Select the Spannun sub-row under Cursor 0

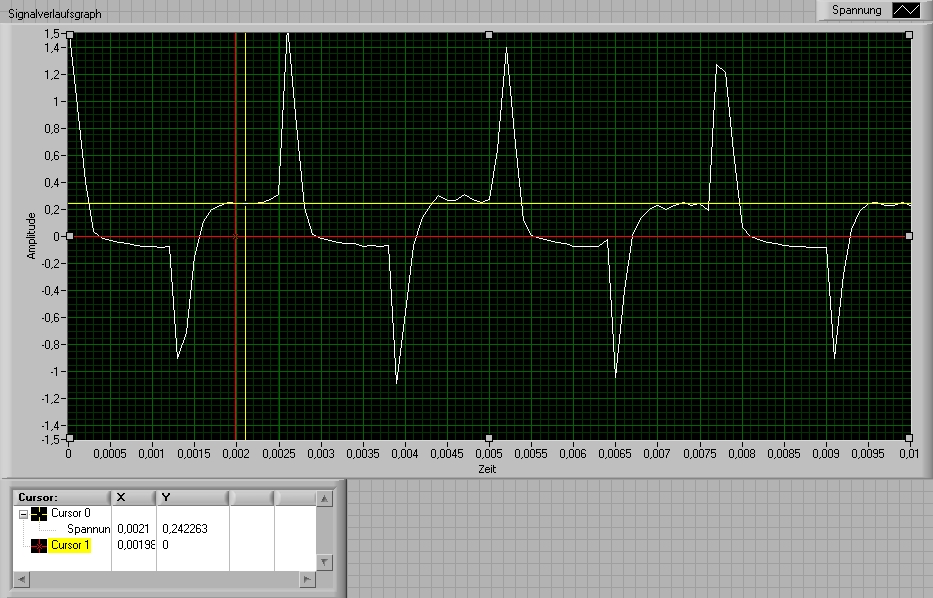tap(89, 529)
